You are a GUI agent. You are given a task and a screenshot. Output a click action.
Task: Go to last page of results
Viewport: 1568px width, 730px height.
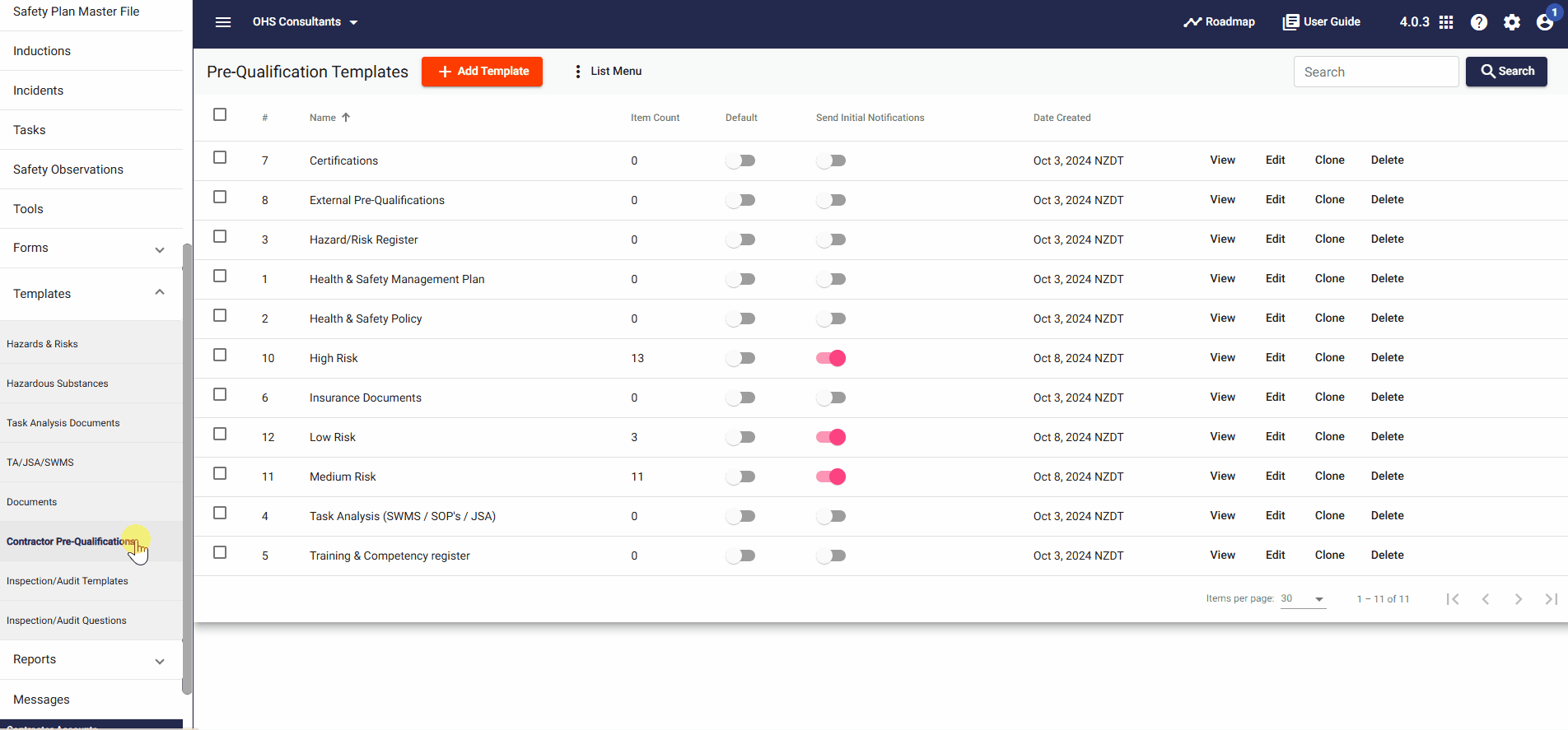(1552, 599)
